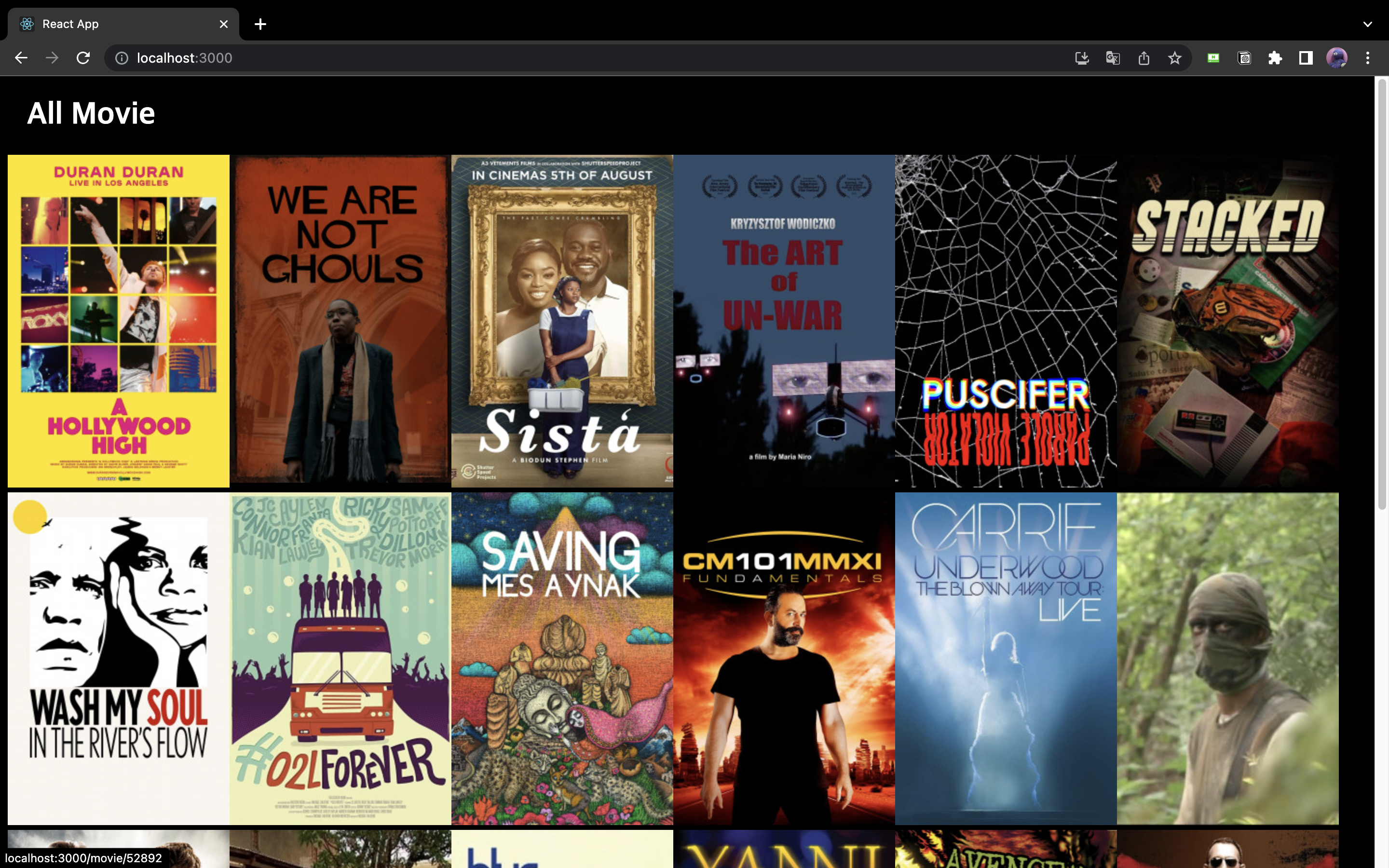Open the Sista movie poster

pyautogui.click(x=562, y=320)
